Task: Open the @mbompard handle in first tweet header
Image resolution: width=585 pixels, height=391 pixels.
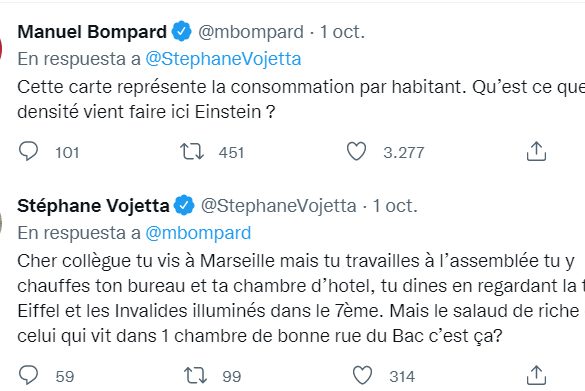Action: [x=251, y=32]
